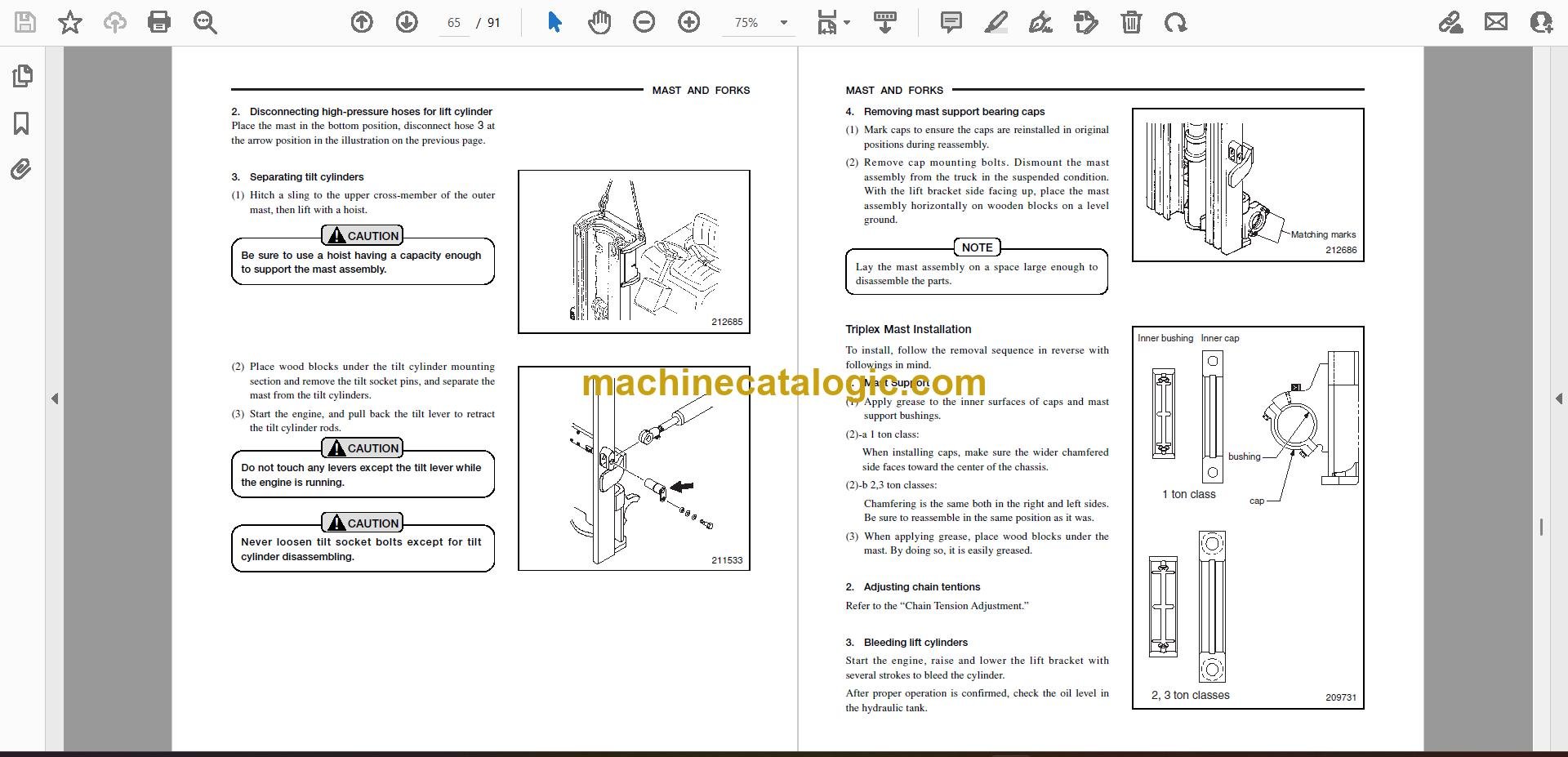
Task: Open the edit page tool
Action: [x=1085, y=23]
